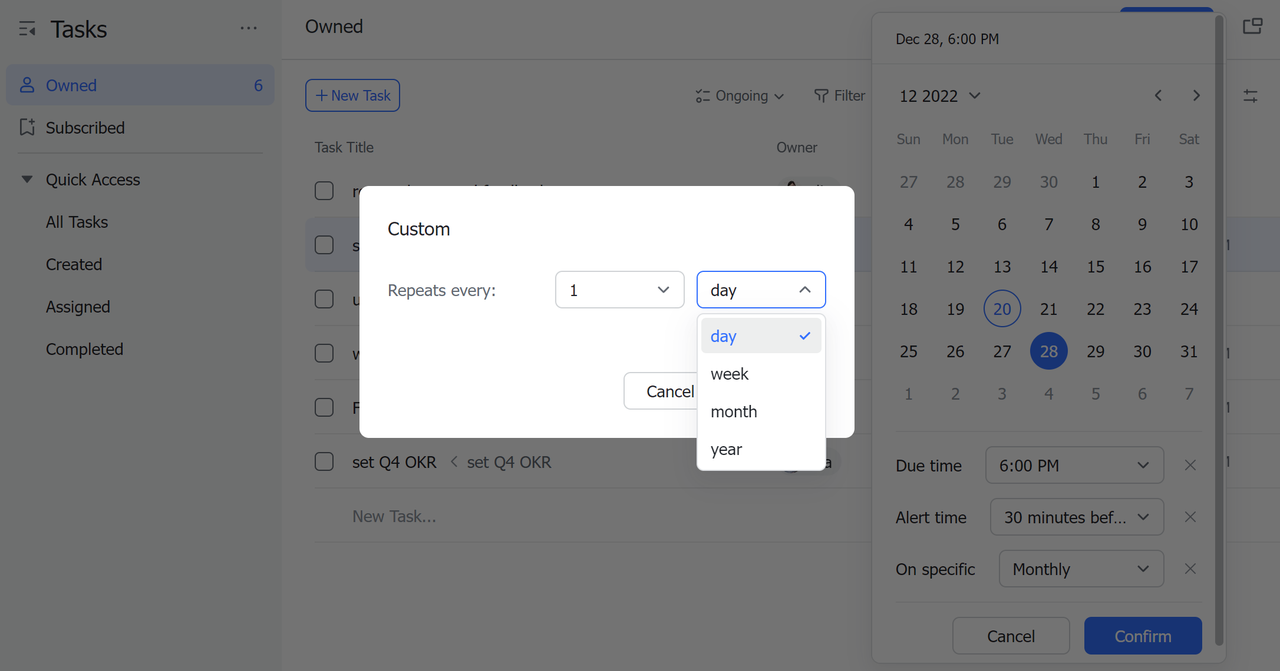
Task: Toggle the third task row checkbox
Action: (x=324, y=299)
